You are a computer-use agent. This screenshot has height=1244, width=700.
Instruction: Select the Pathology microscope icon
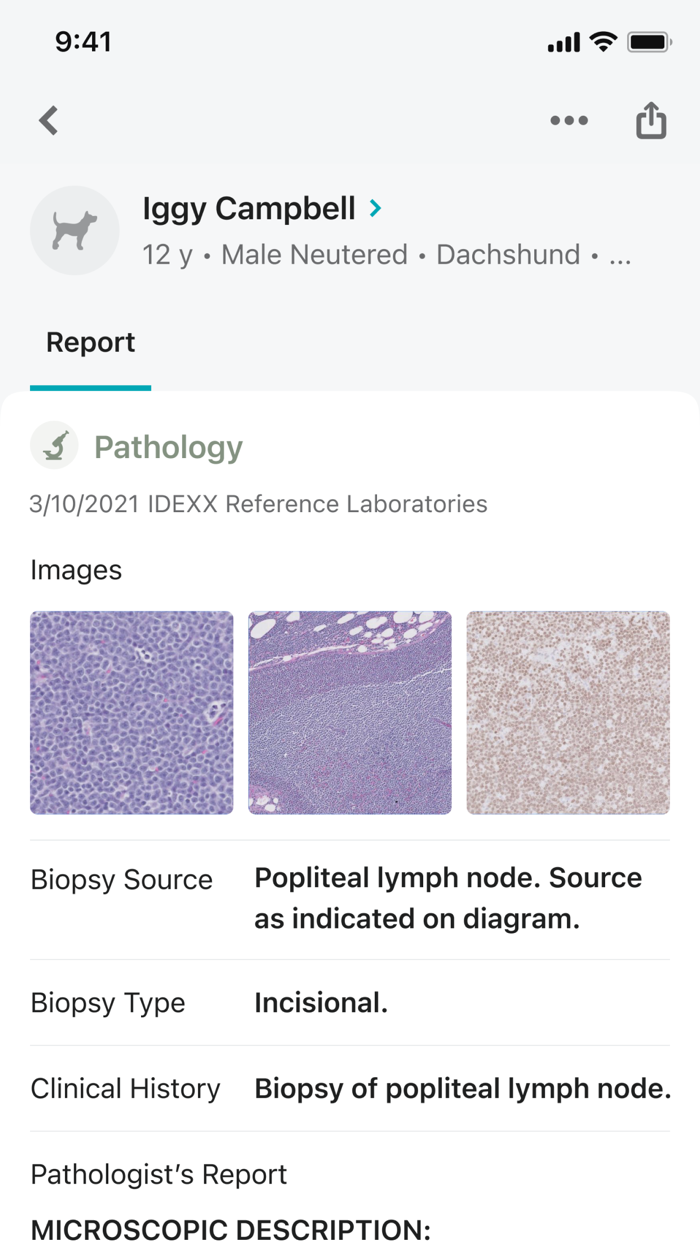[x=55, y=444]
